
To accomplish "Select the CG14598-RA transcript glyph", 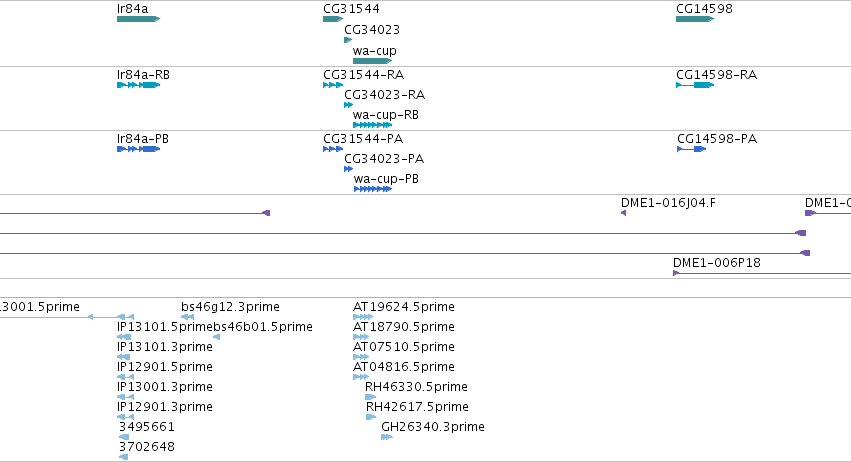I will (x=695, y=85).
